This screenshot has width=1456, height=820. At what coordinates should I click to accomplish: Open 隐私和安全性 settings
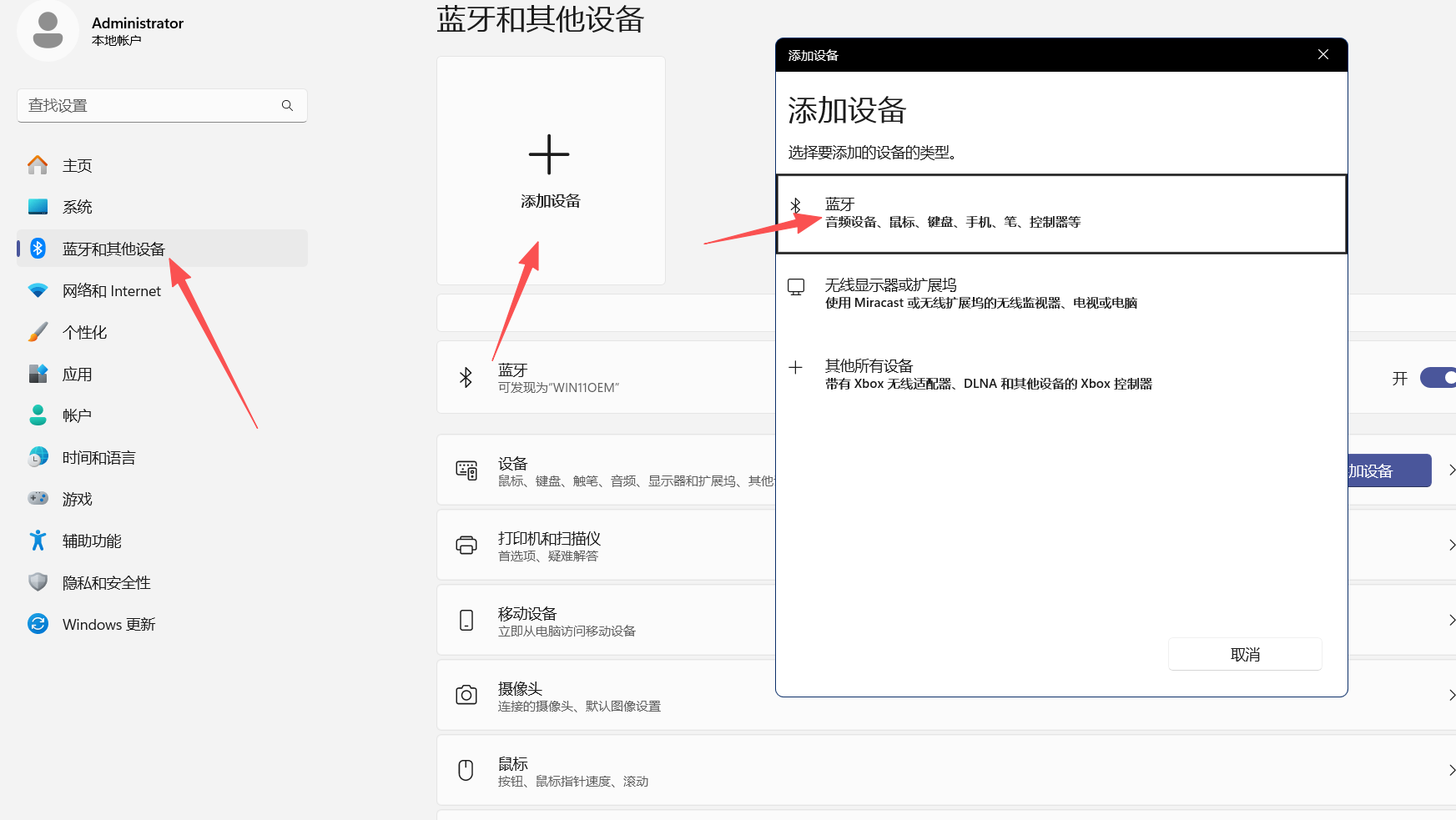tap(107, 581)
